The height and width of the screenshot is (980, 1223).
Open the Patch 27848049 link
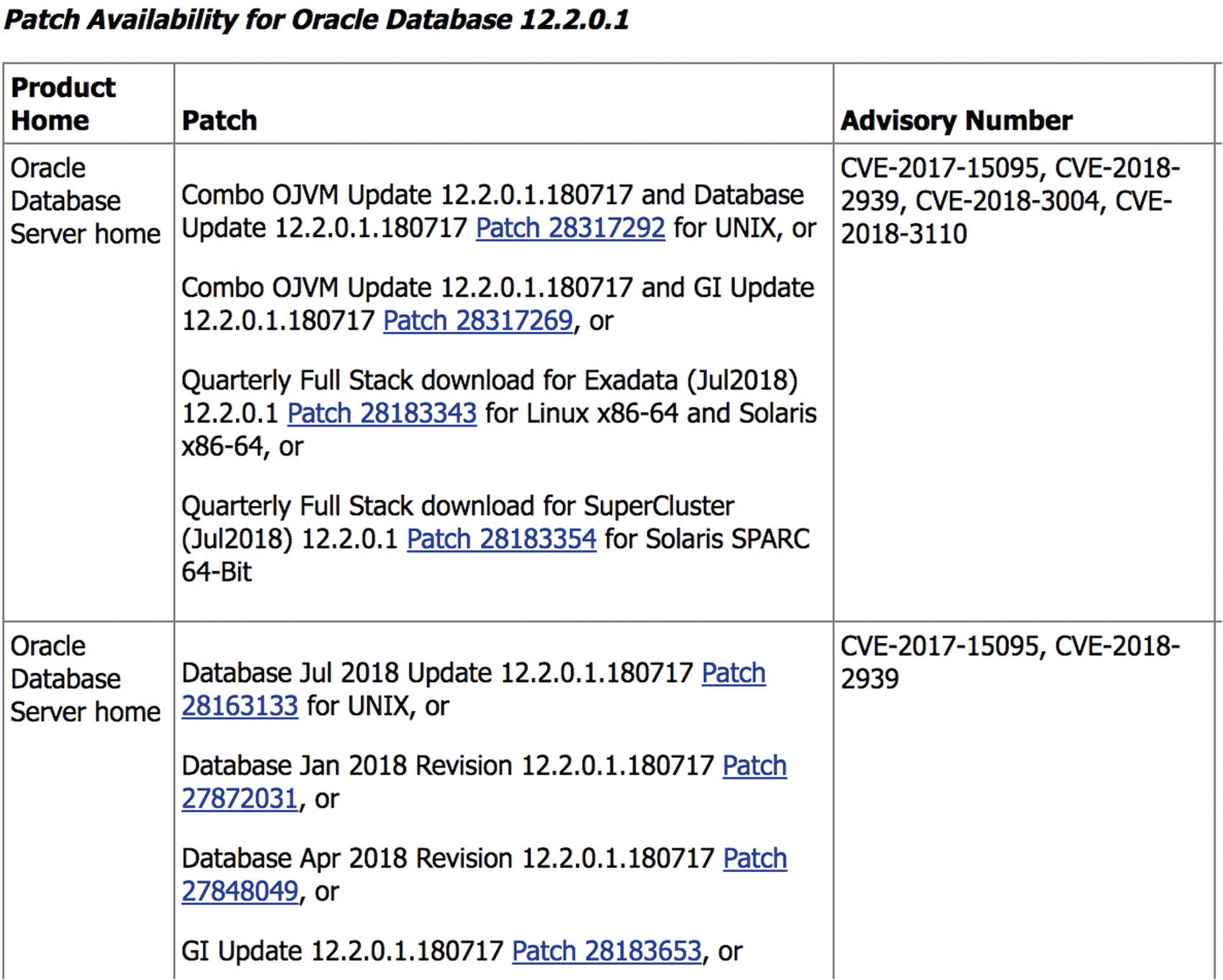point(240,892)
